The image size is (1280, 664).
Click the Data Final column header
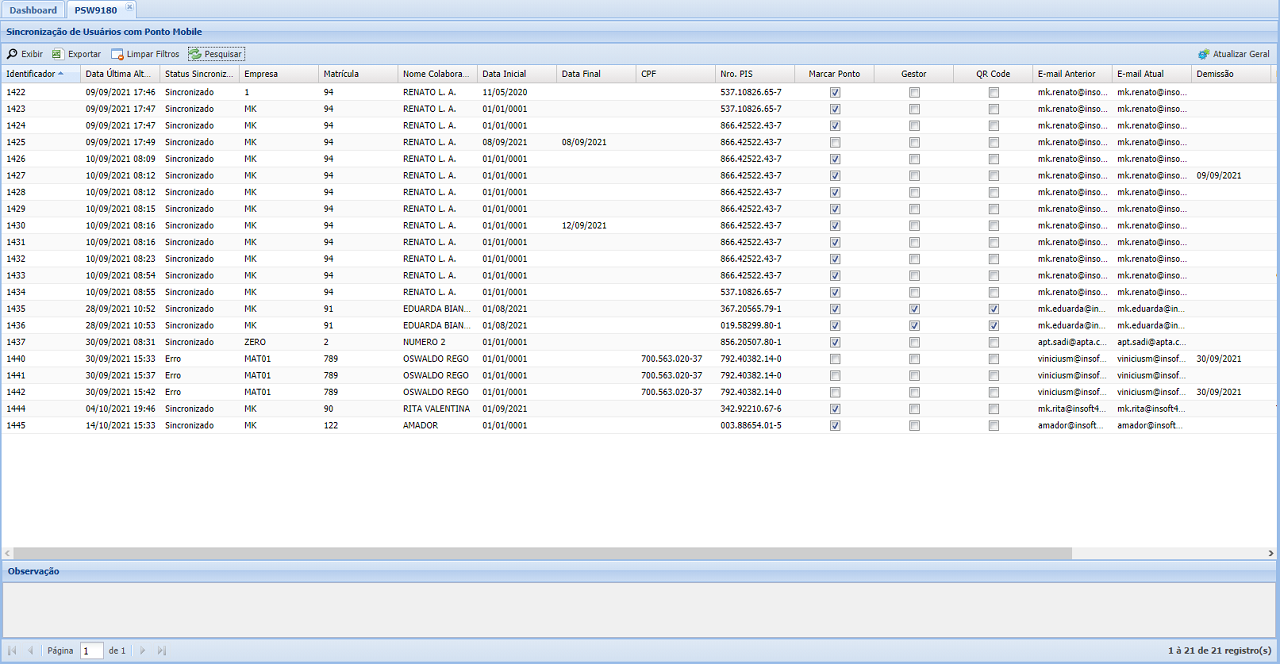596,74
